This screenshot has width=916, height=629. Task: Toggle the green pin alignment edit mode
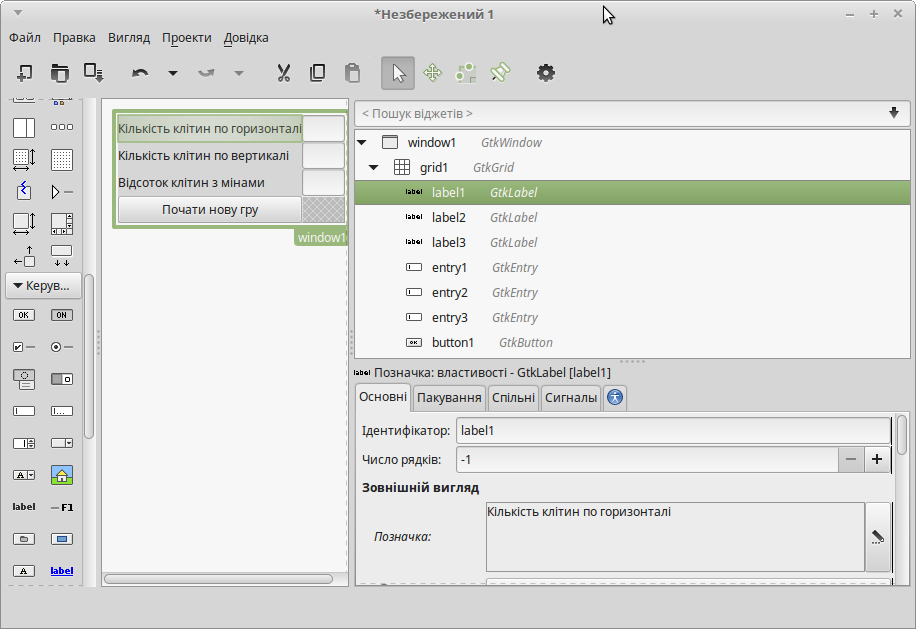[x=500, y=72]
